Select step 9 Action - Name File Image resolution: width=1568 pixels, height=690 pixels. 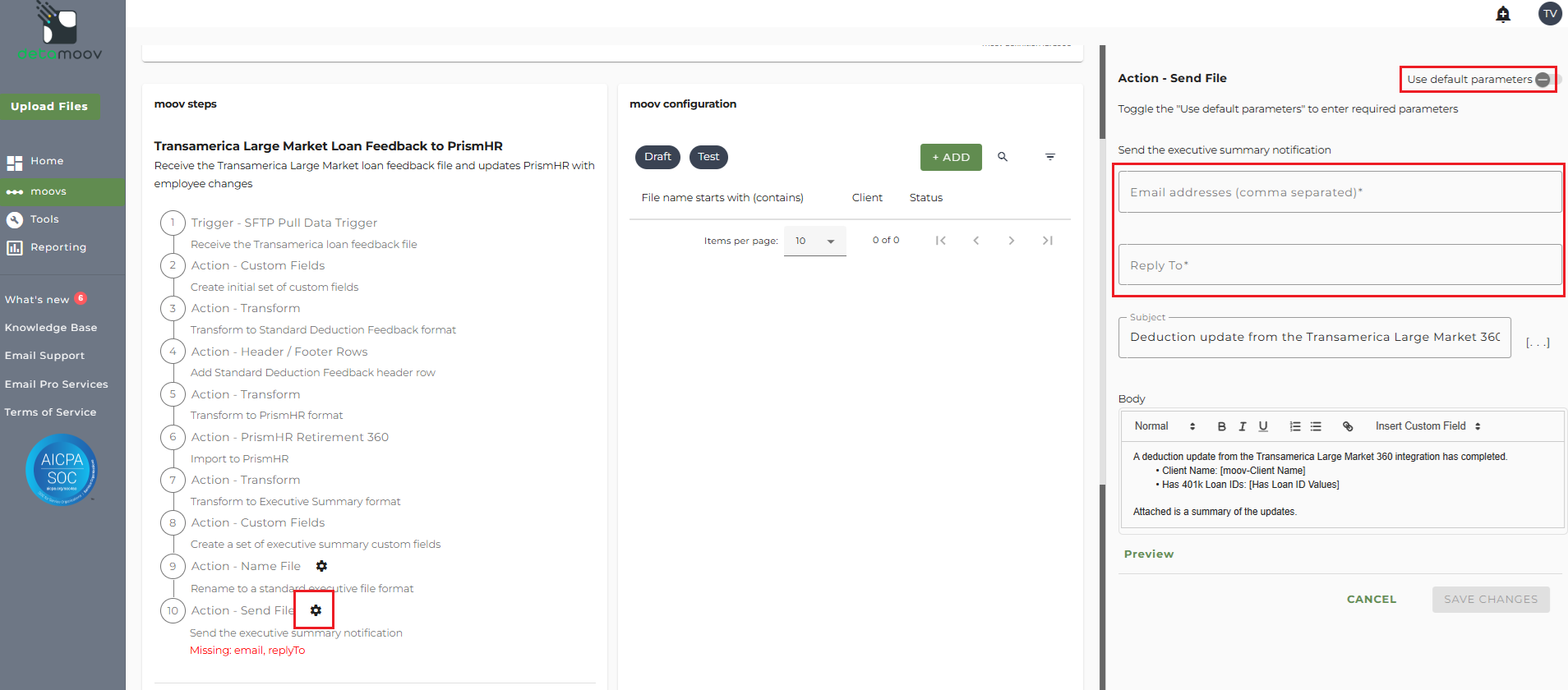click(246, 566)
